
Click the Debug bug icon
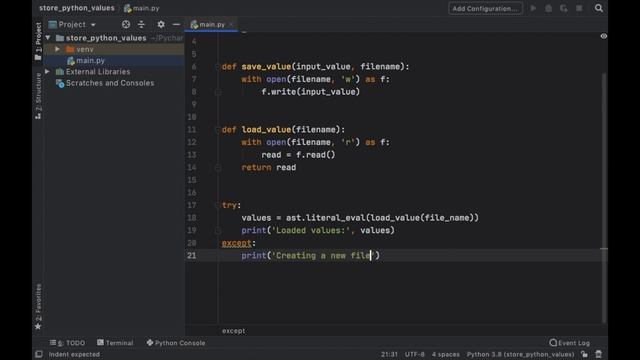point(549,8)
